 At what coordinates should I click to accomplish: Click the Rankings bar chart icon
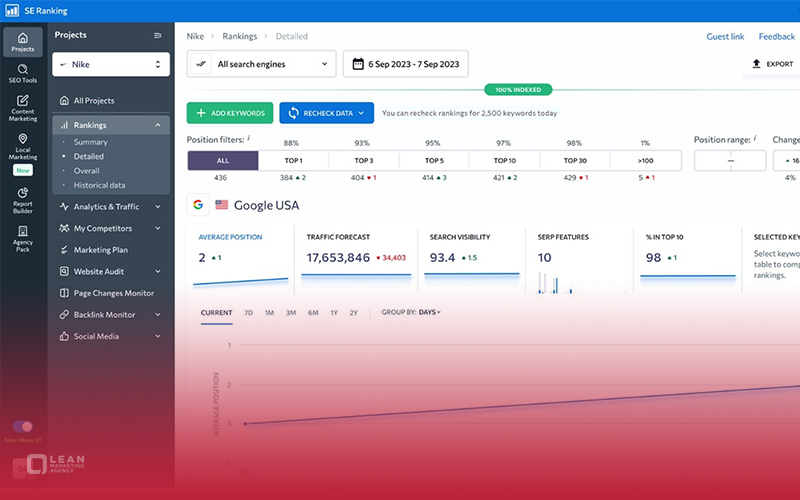click(64, 125)
